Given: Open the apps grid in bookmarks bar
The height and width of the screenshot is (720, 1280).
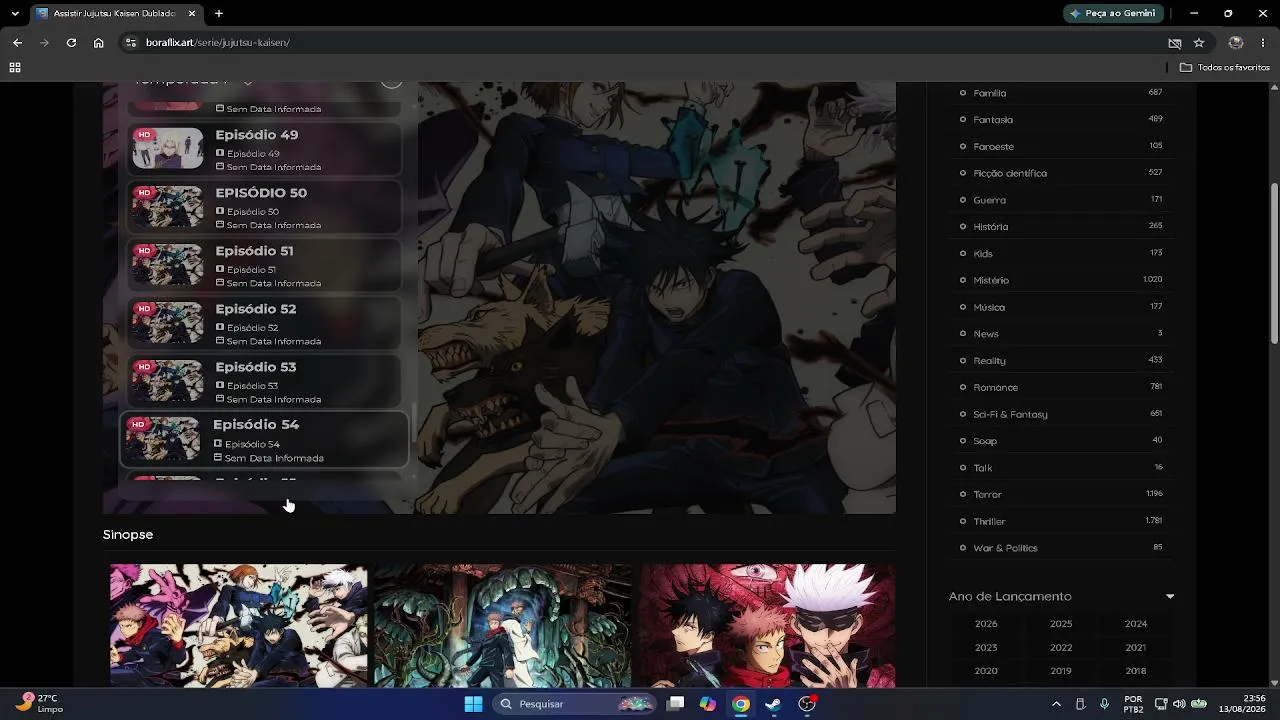Looking at the screenshot, I should point(15,67).
